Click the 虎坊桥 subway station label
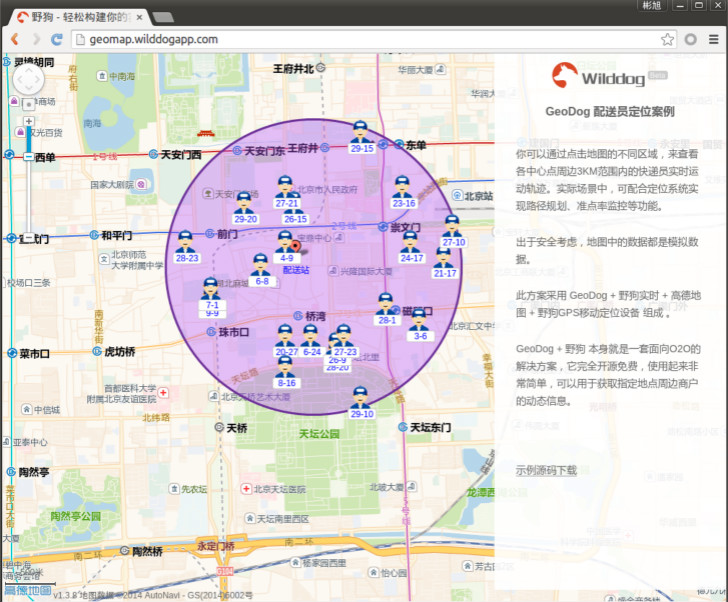 [x=120, y=352]
